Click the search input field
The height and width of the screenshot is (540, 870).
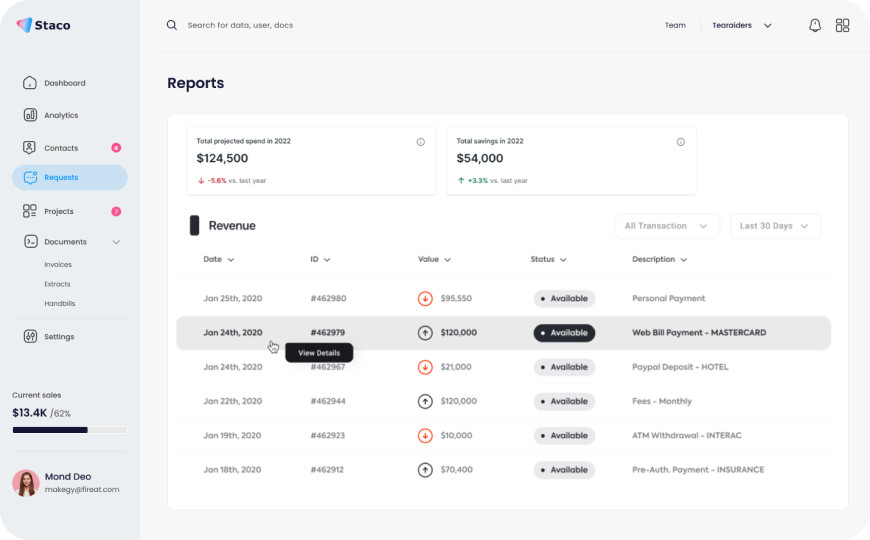pos(300,25)
